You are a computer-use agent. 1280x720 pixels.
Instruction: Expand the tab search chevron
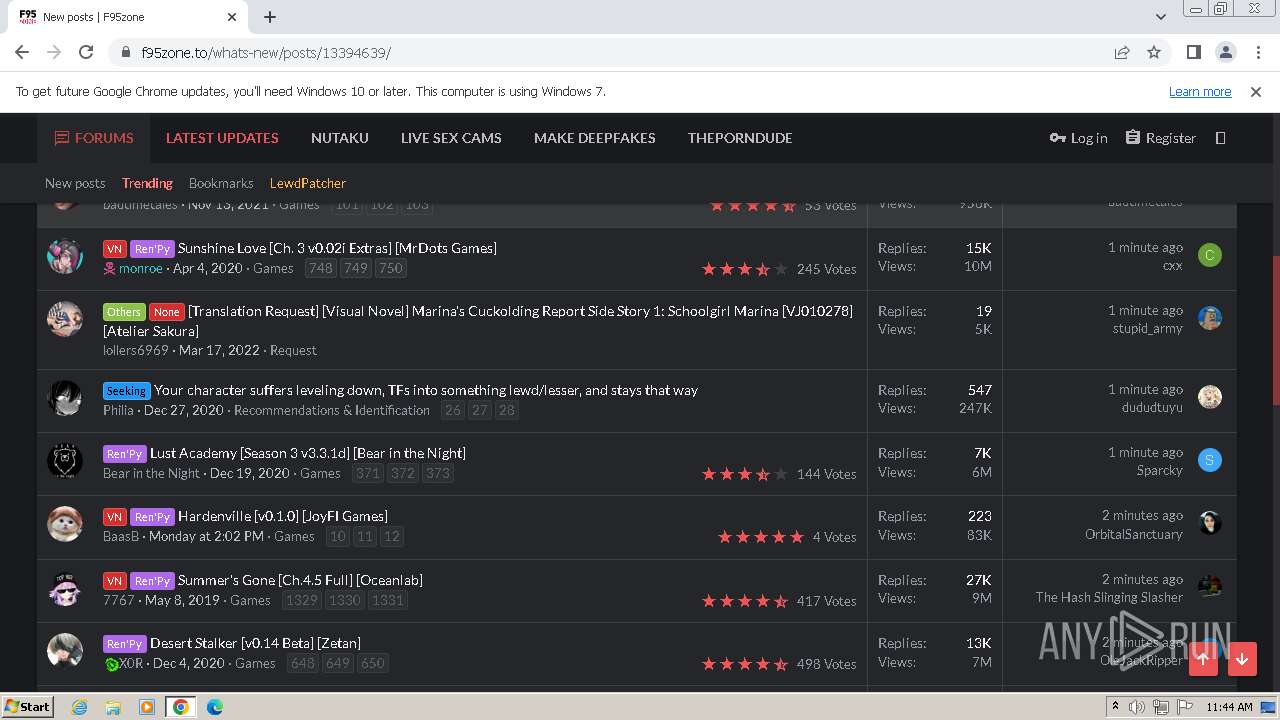point(1160,17)
